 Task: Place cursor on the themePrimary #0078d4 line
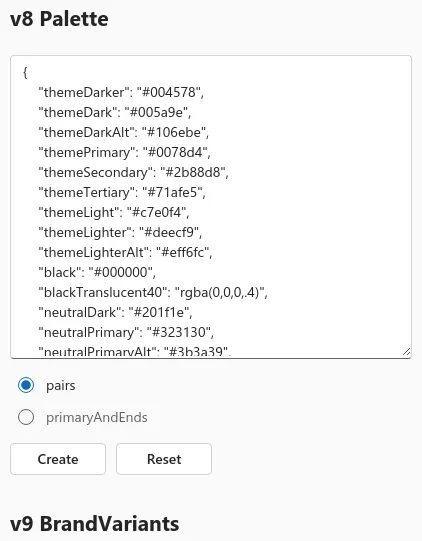point(125,152)
